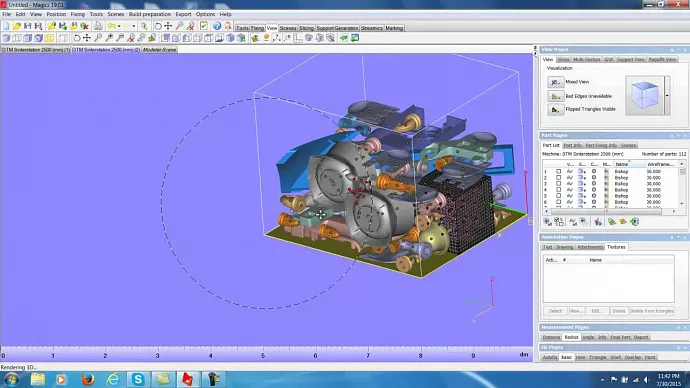Click the Import part icon
Image resolution: width=690 pixels, height=388 pixels.
point(51,26)
